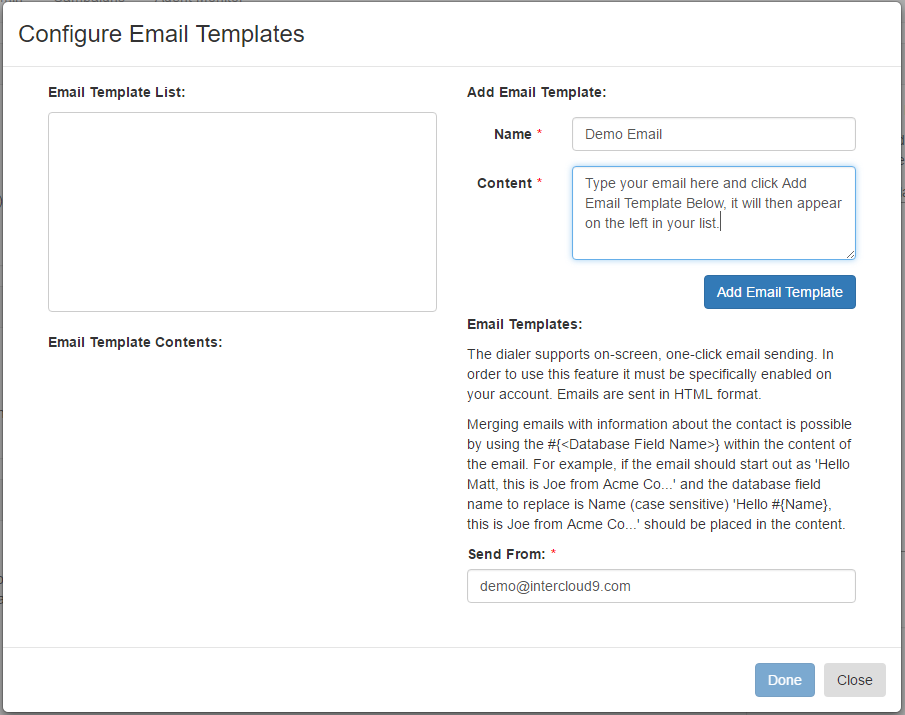The width and height of the screenshot is (905, 715).
Task: Click the Email Template Contents: heading
Action: 135,342
